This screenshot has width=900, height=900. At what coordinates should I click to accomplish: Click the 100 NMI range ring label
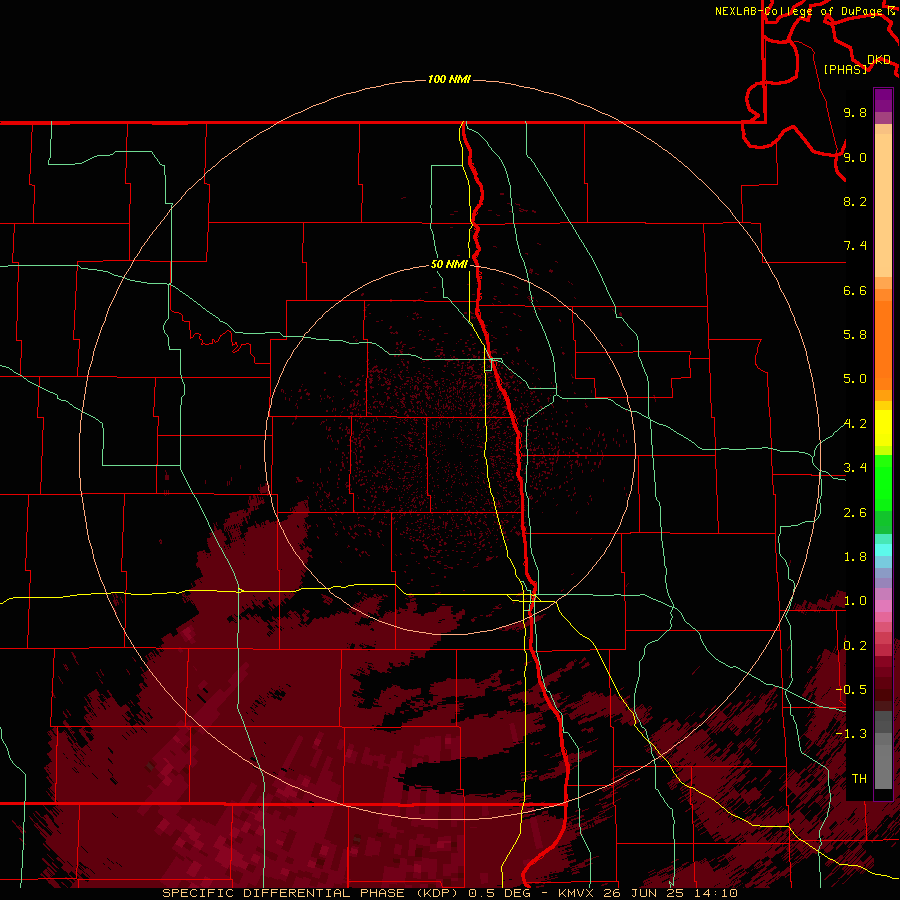pos(449,79)
